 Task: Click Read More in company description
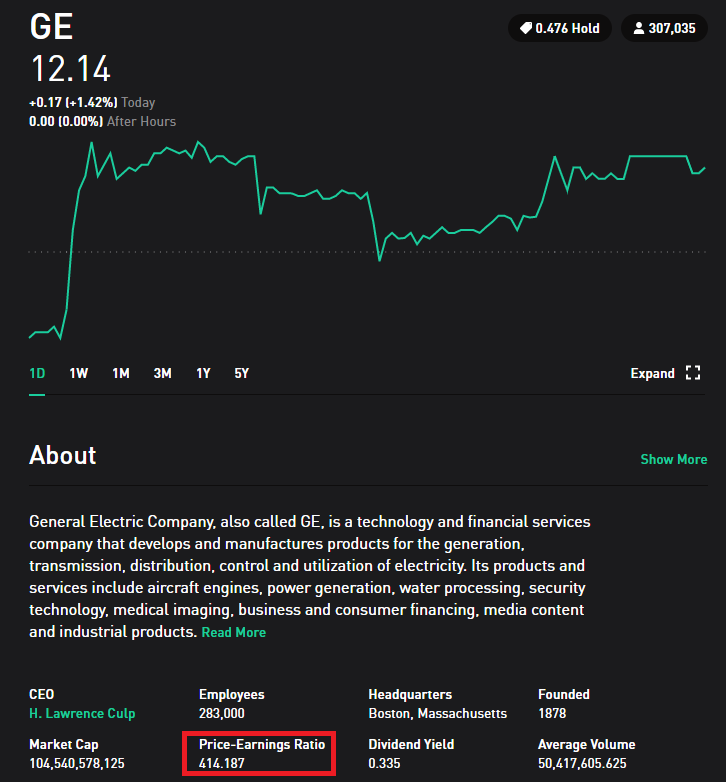tap(233, 632)
